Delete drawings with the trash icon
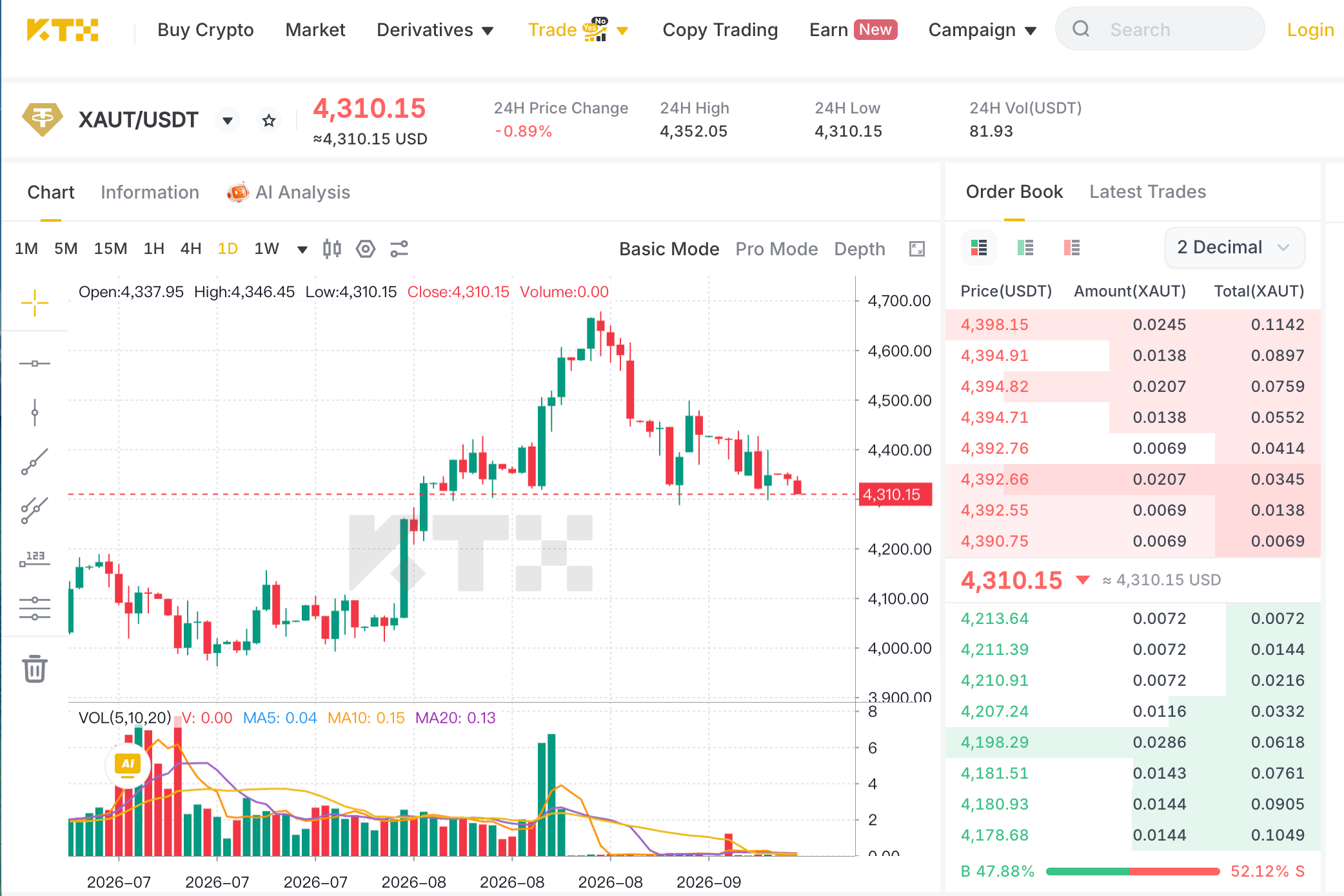Image resolution: width=1344 pixels, height=896 pixels. [35, 669]
